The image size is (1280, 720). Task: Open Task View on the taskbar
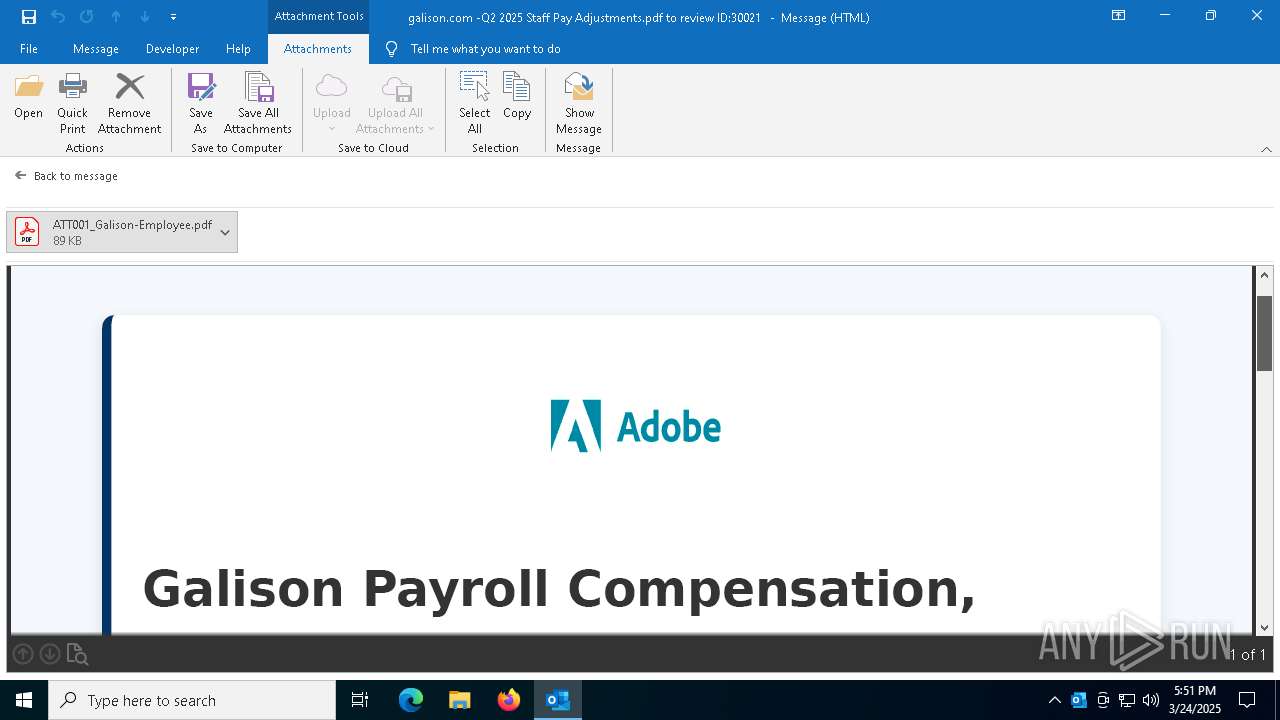(360, 700)
